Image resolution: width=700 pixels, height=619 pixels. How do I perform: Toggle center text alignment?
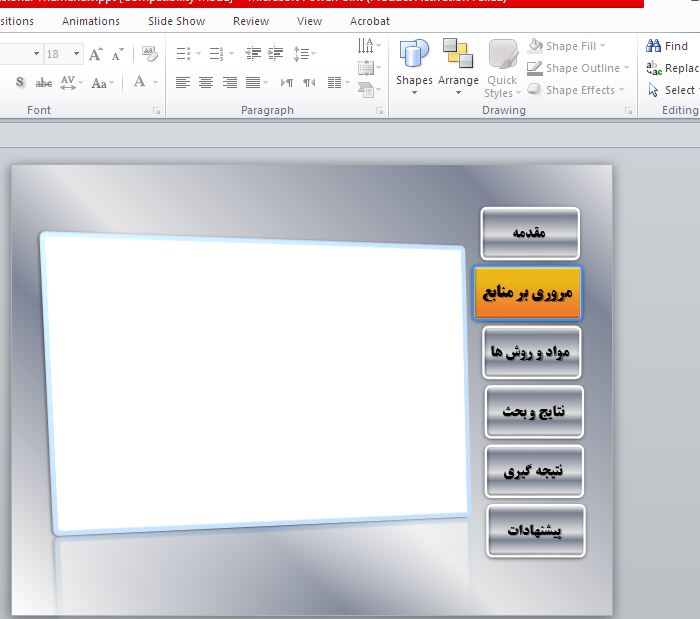tap(206, 83)
